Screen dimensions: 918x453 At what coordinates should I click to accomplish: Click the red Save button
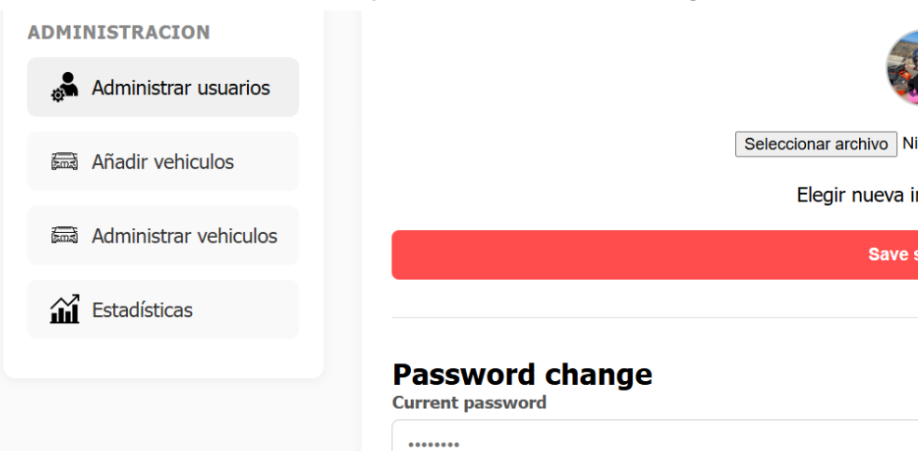(654, 255)
